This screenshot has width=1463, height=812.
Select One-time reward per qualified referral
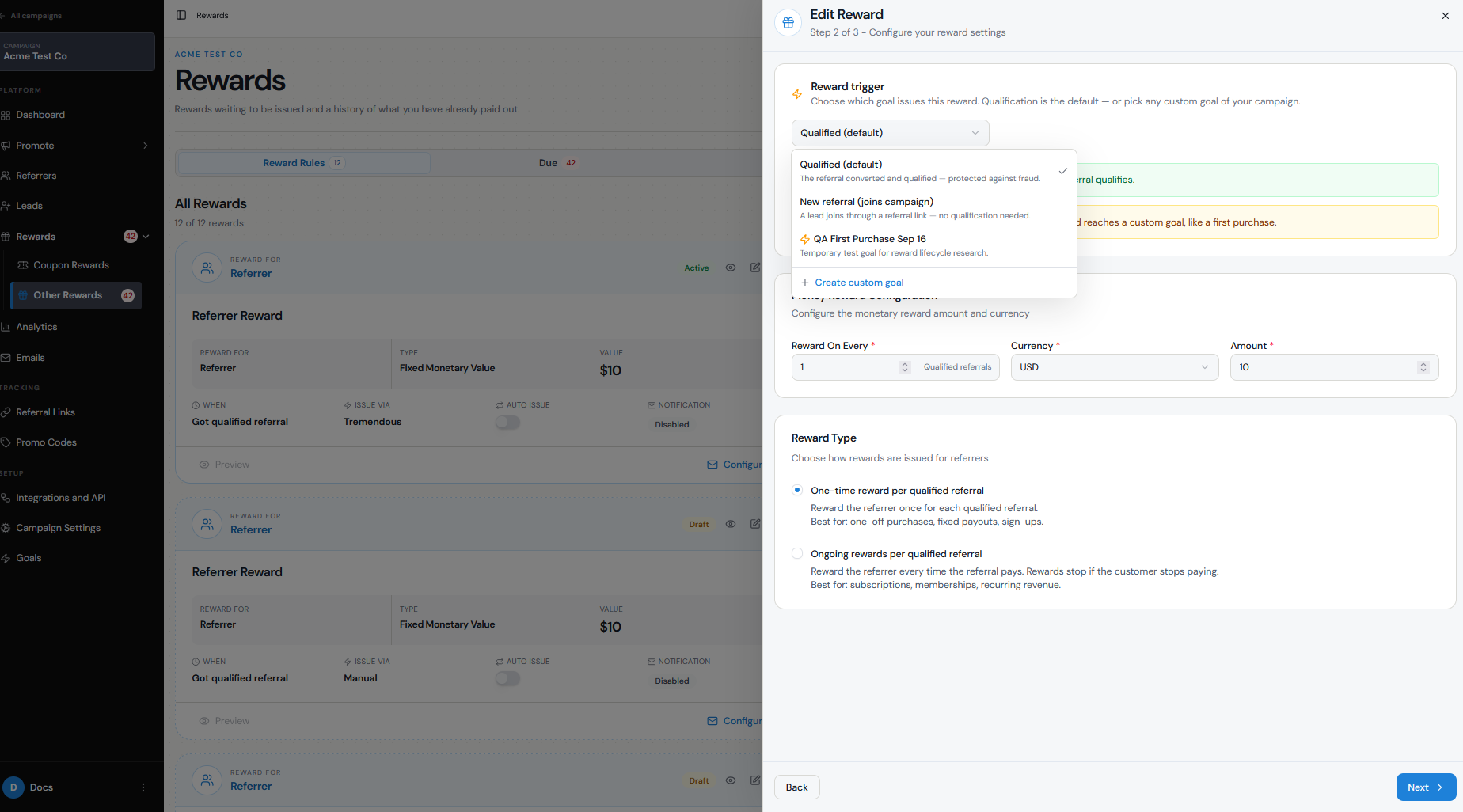(797, 491)
